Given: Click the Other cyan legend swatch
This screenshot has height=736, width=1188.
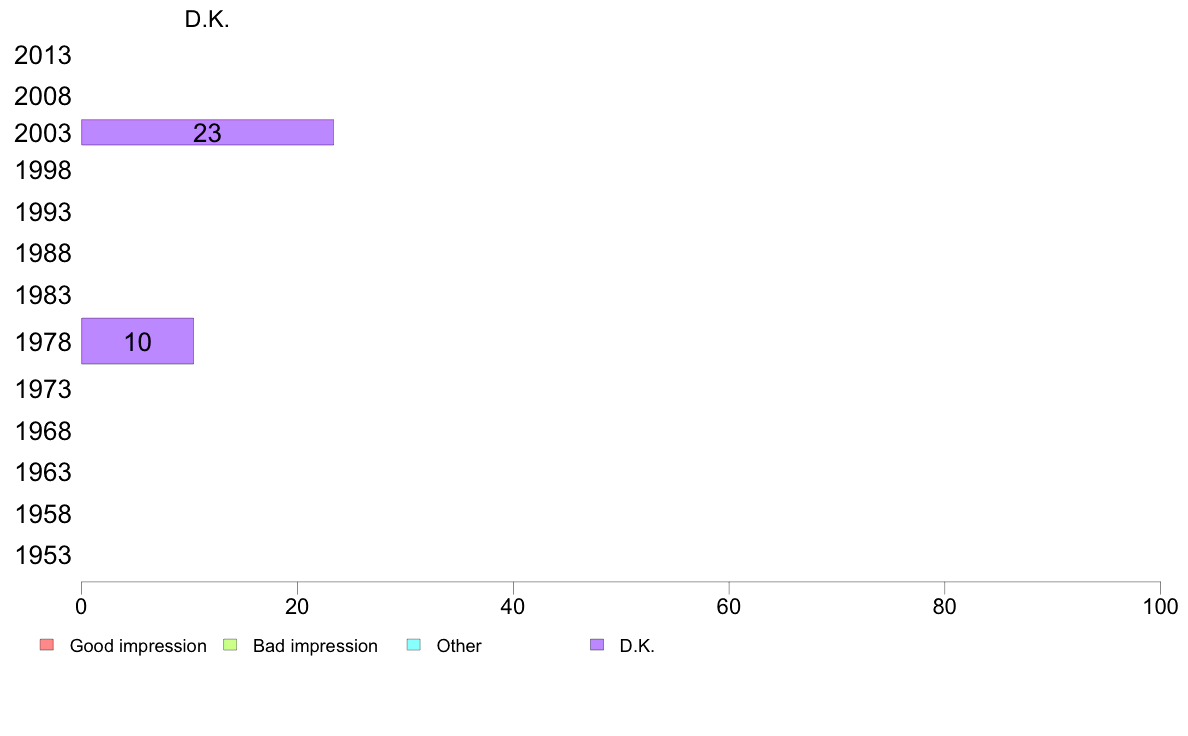Looking at the screenshot, I should [x=414, y=645].
